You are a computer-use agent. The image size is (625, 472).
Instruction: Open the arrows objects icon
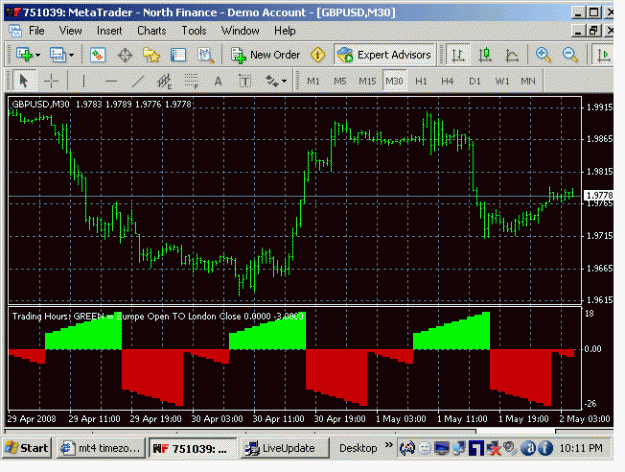272,81
